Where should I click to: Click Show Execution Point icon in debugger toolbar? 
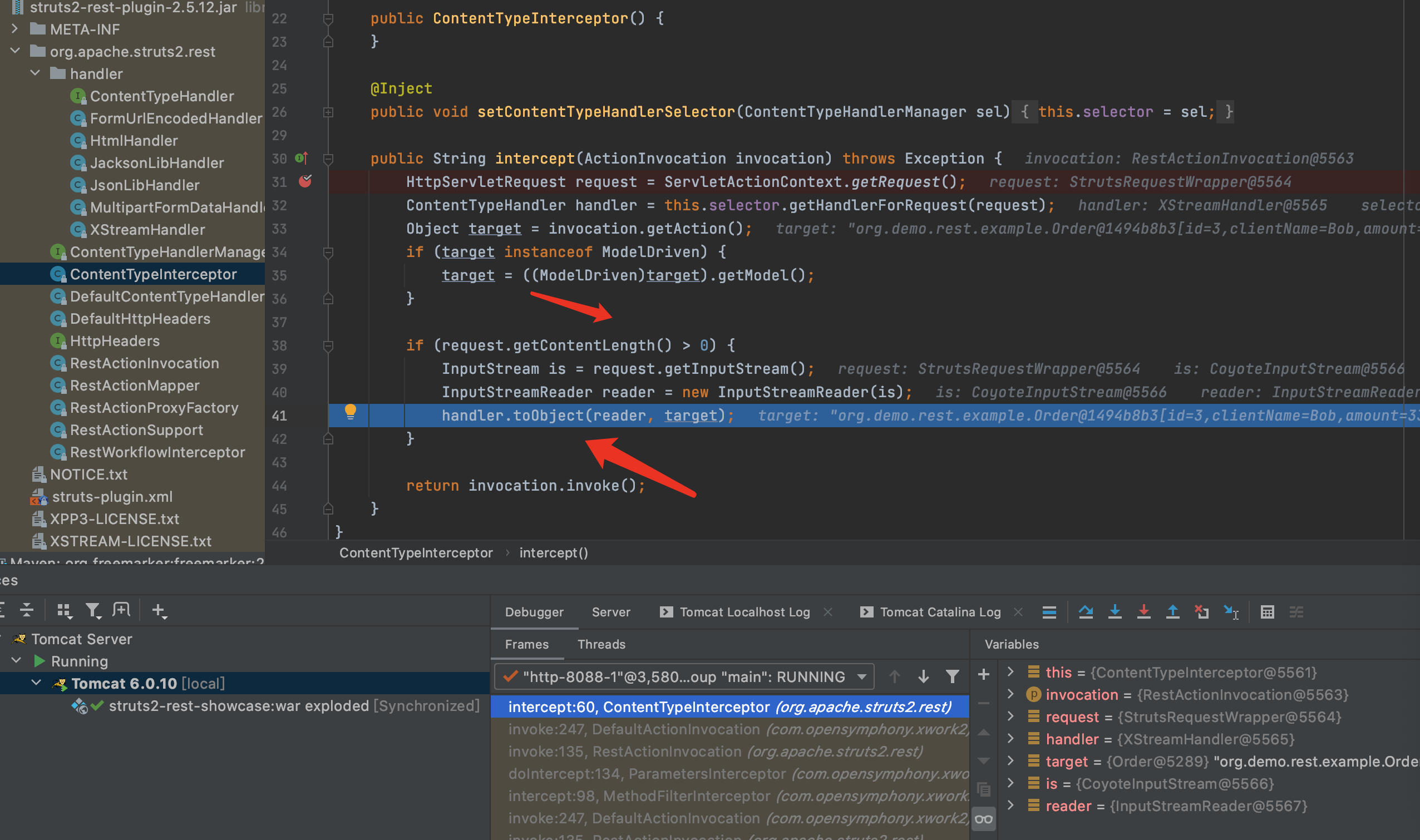(x=1049, y=612)
